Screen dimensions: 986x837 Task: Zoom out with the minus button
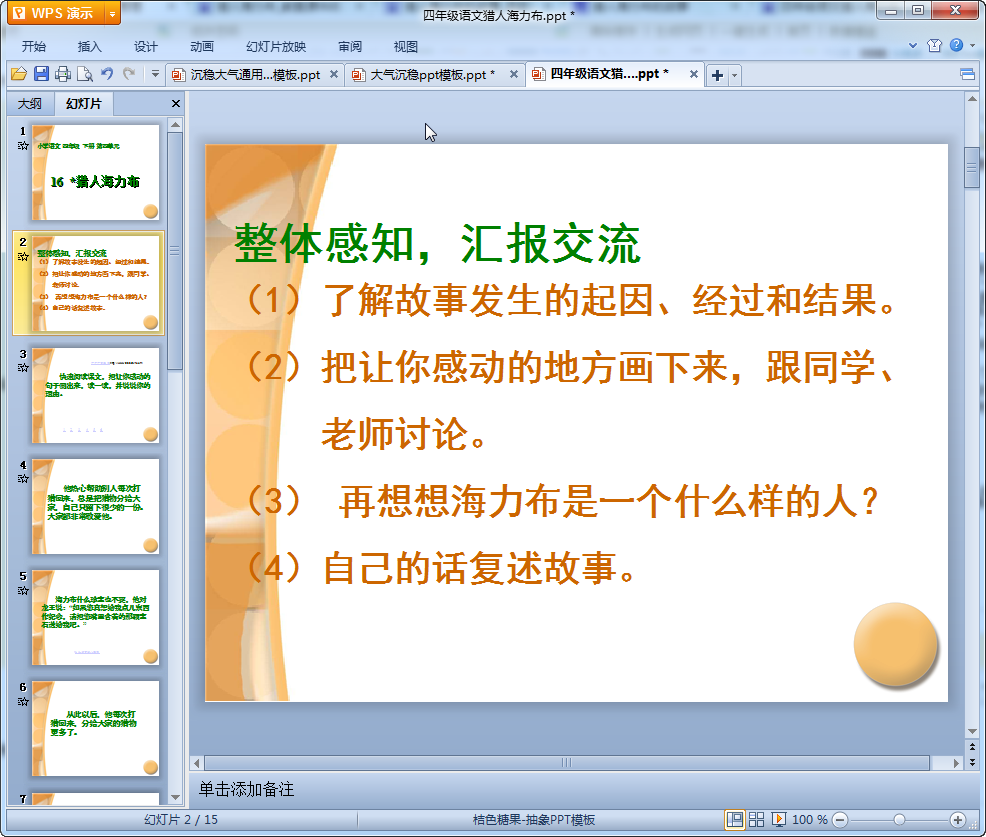tap(840, 819)
